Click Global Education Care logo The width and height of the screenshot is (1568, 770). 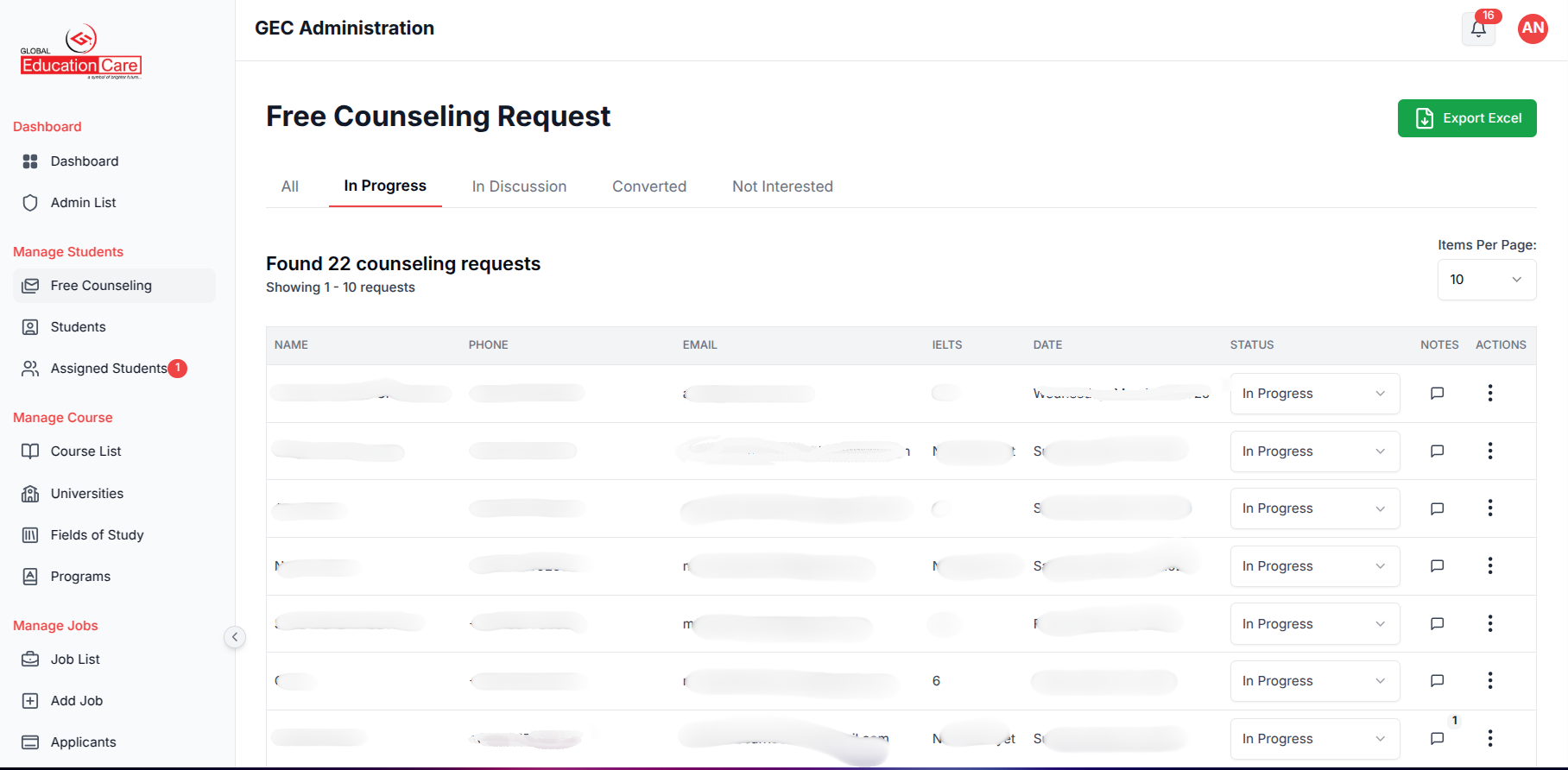[81, 54]
